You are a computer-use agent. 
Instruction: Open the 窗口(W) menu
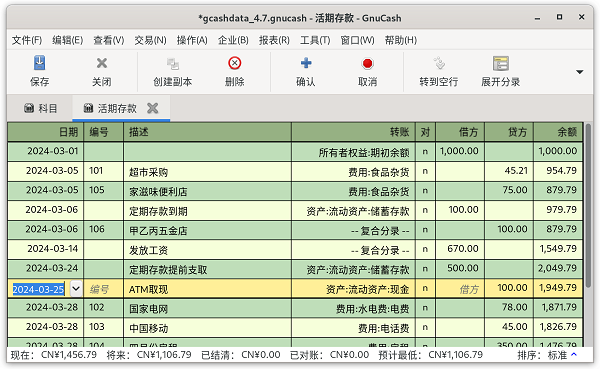point(357,40)
